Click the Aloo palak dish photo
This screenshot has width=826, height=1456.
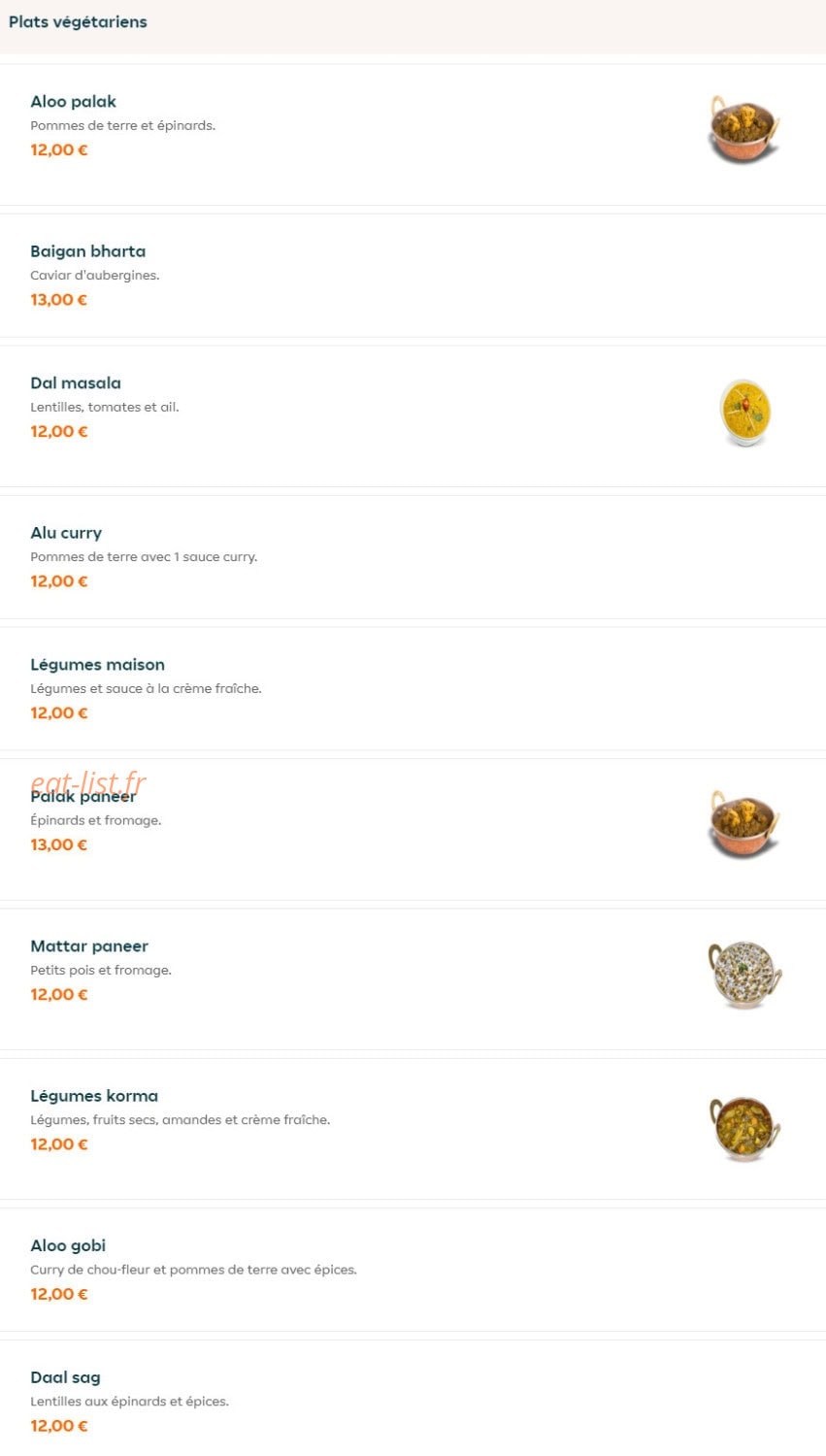[x=744, y=130]
